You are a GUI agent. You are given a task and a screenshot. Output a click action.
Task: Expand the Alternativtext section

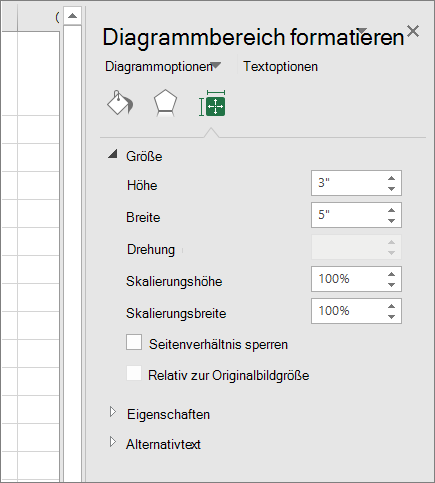pos(113,442)
